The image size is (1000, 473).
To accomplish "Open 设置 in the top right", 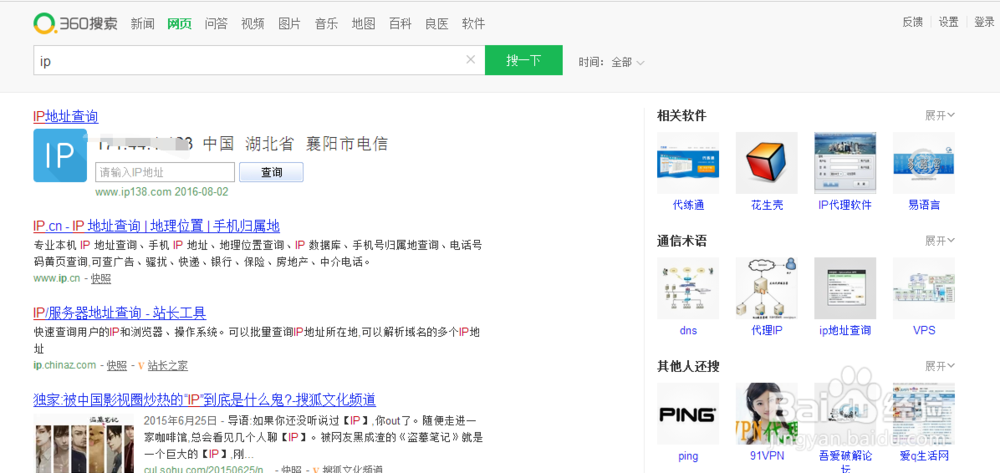I will 948,22.
